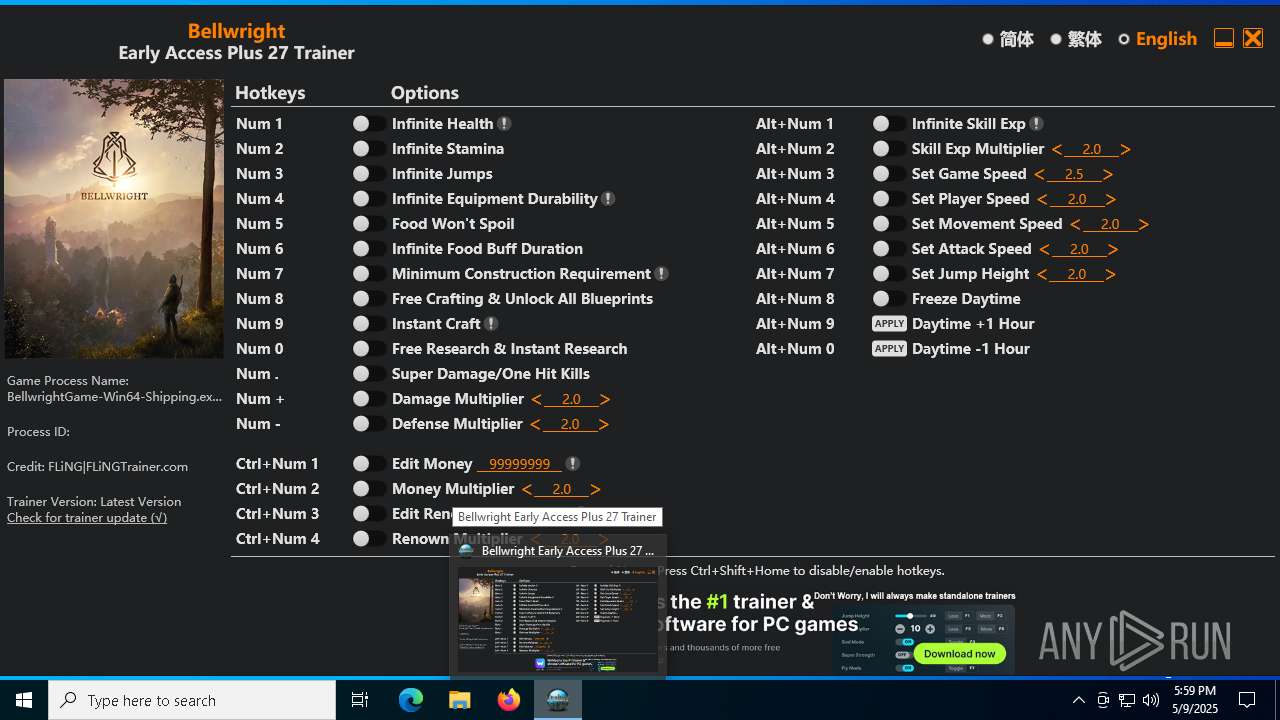Enable Food Won't Spoil
The image size is (1280, 720).
pyautogui.click(x=369, y=224)
